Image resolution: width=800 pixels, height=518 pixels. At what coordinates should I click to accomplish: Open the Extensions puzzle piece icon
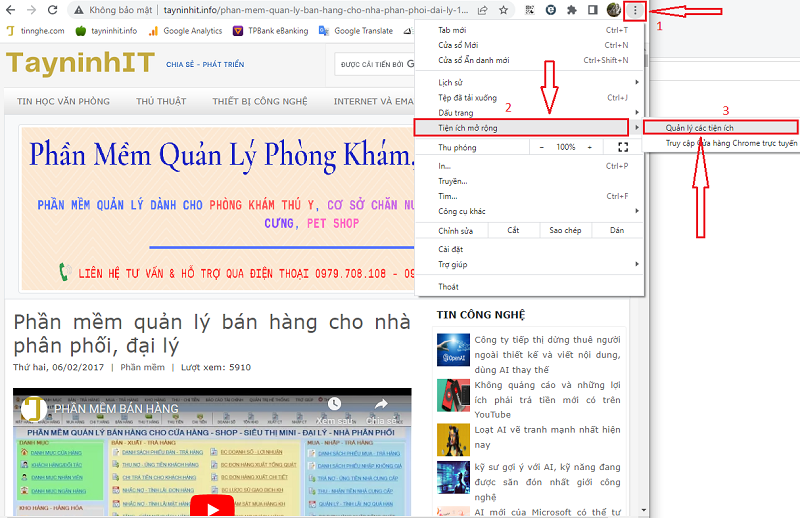click(x=571, y=10)
